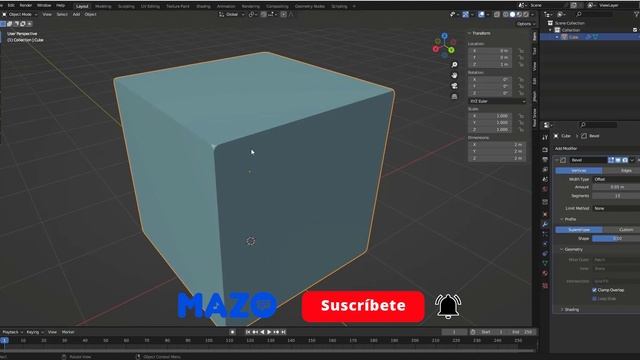The height and width of the screenshot is (360, 640).
Task: Toggle viewport gizmos visibility
Action: (466, 14)
